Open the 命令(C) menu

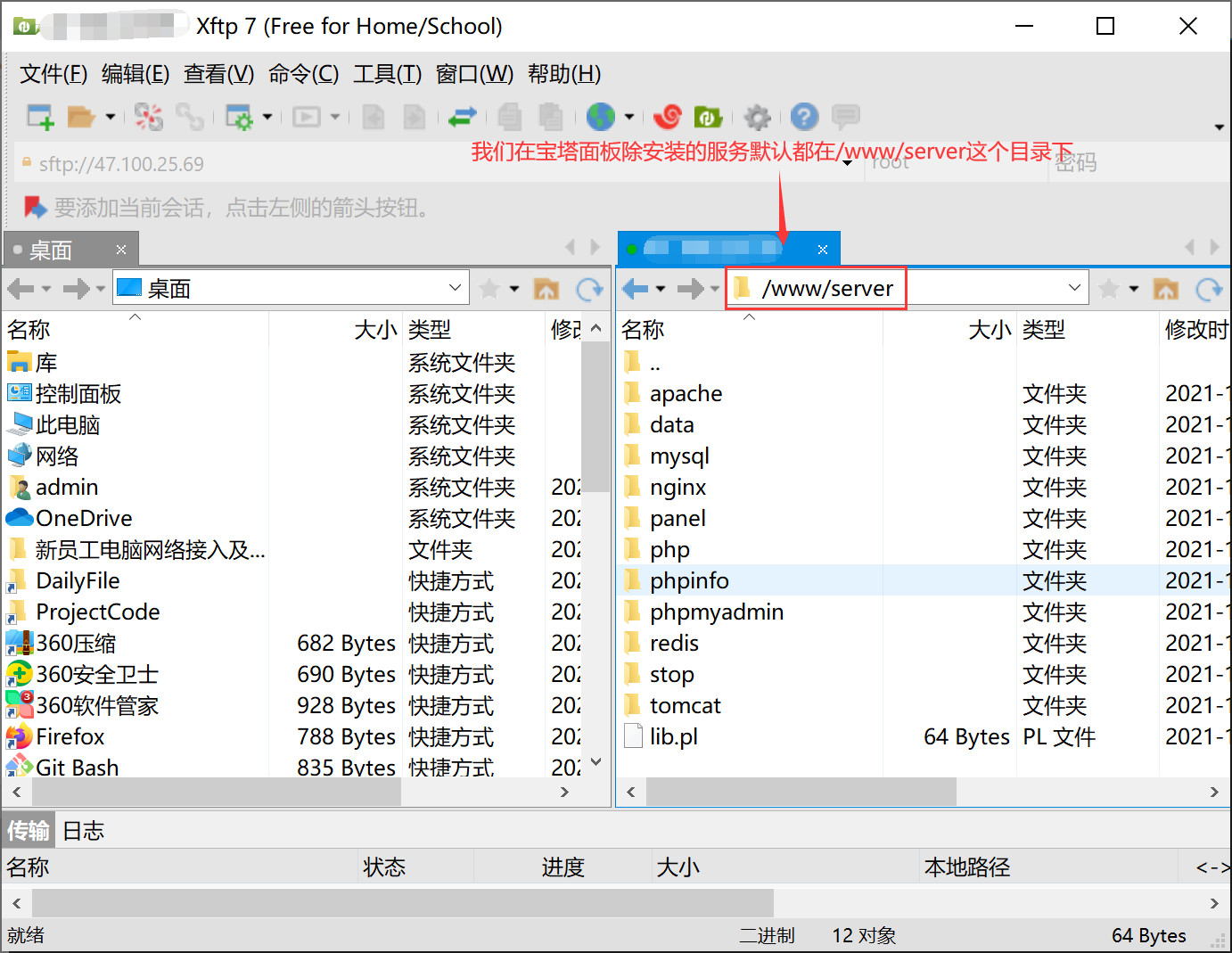point(303,74)
